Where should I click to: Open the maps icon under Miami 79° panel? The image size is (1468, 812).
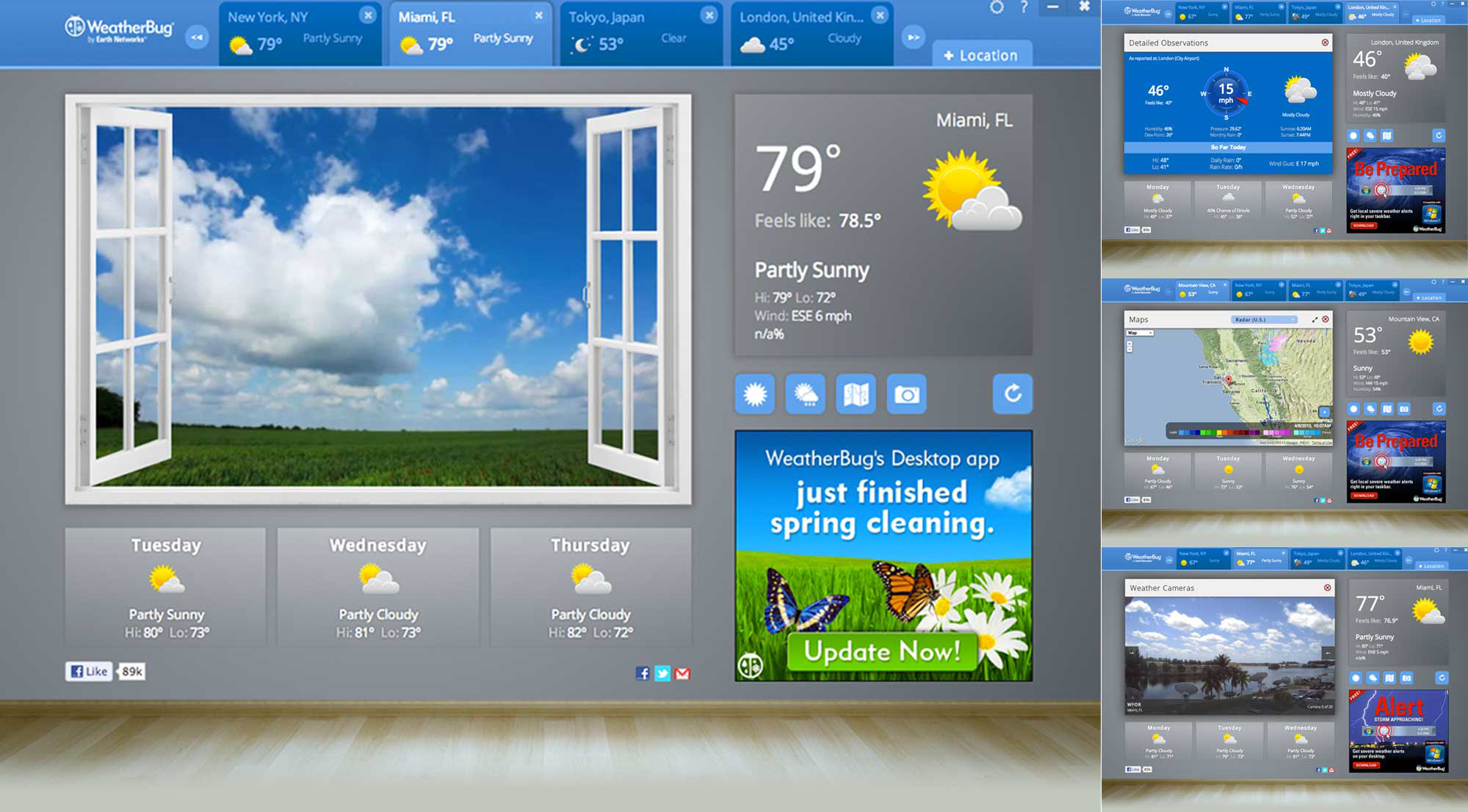click(x=856, y=394)
